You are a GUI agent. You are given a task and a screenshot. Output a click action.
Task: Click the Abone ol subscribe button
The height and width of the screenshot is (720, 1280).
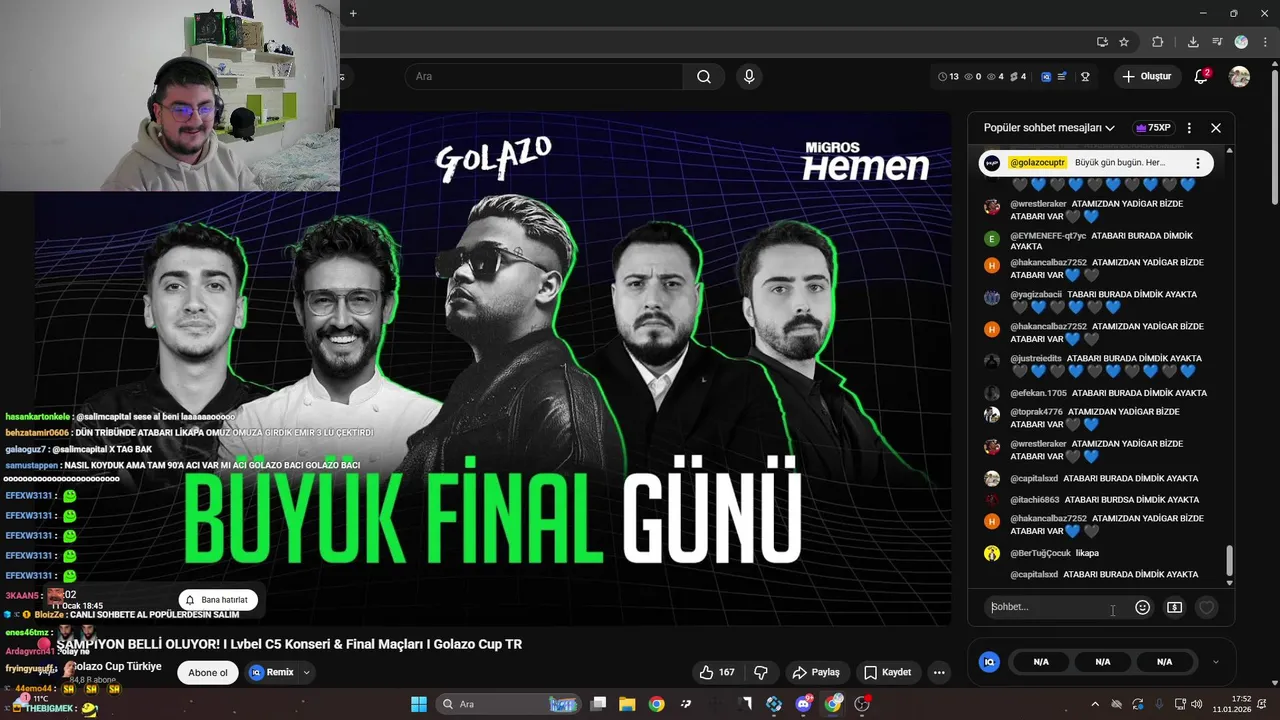point(208,672)
